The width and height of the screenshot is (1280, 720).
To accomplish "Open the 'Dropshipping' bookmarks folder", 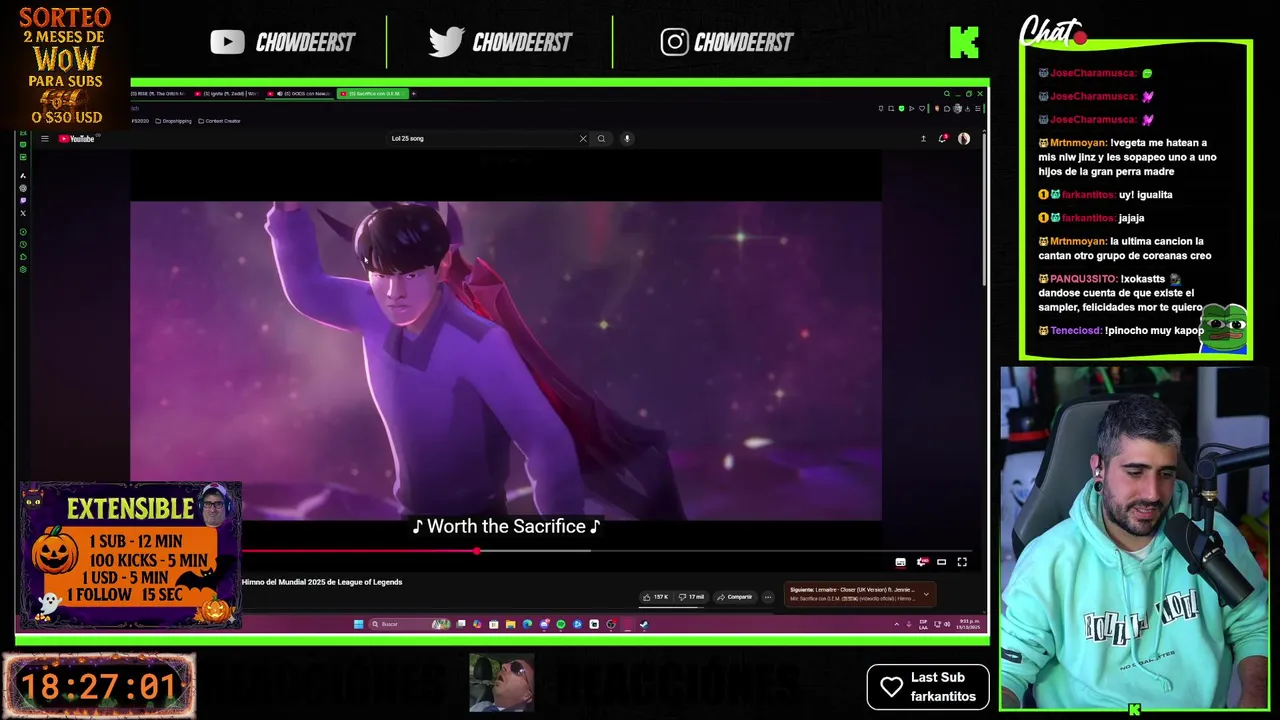I will point(174,121).
